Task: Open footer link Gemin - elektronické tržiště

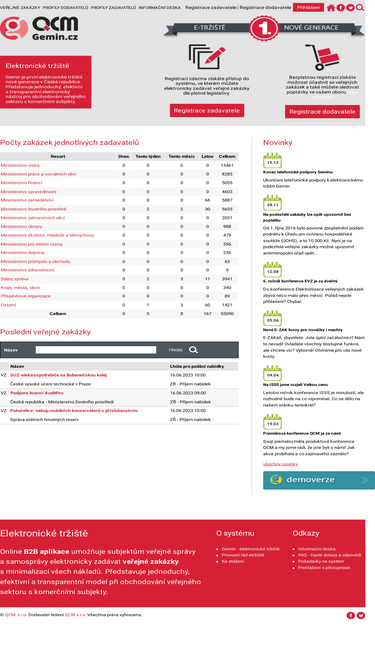Action: click(250, 549)
